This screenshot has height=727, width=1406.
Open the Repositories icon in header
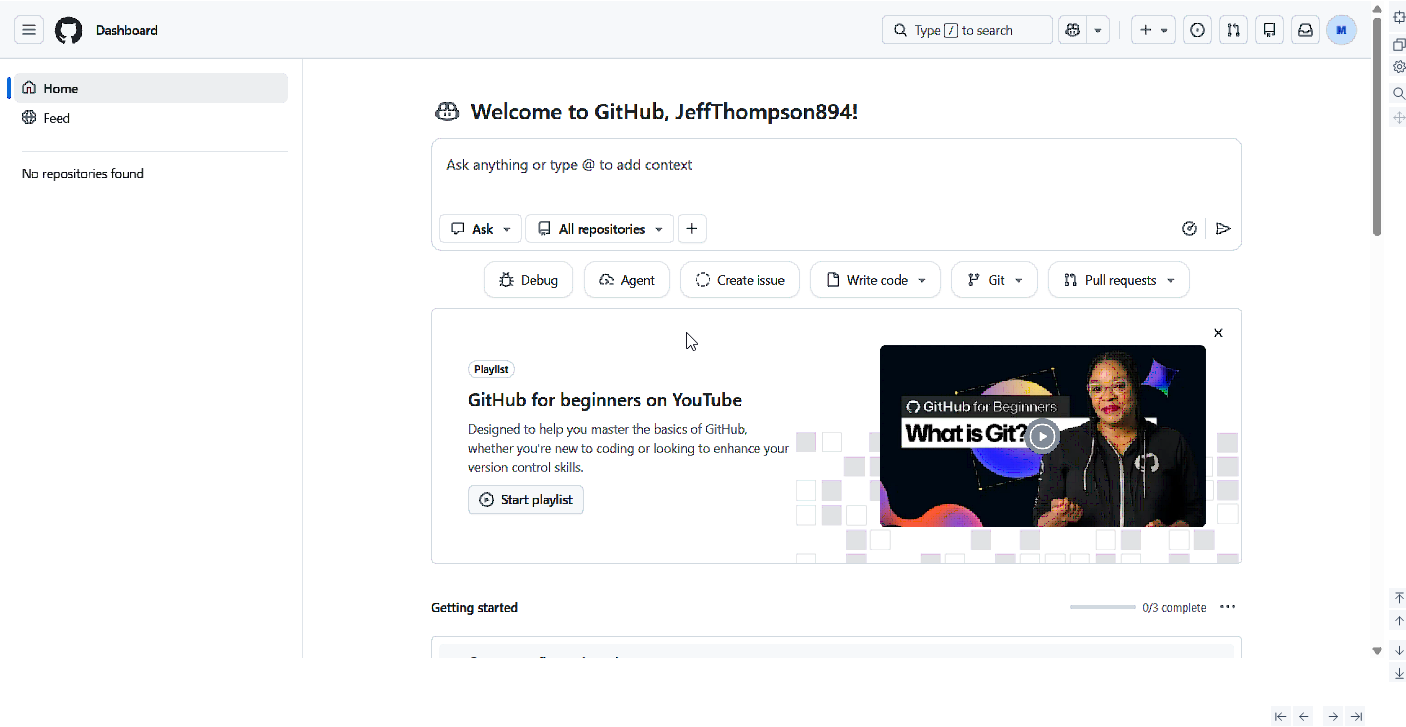click(x=1269, y=30)
